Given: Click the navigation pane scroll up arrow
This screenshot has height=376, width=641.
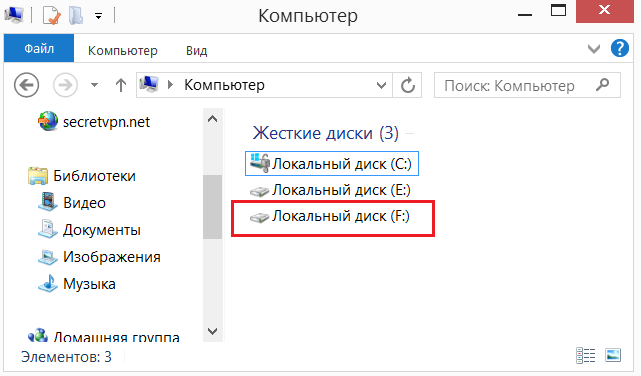Looking at the screenshot, I should click(213, 119).
